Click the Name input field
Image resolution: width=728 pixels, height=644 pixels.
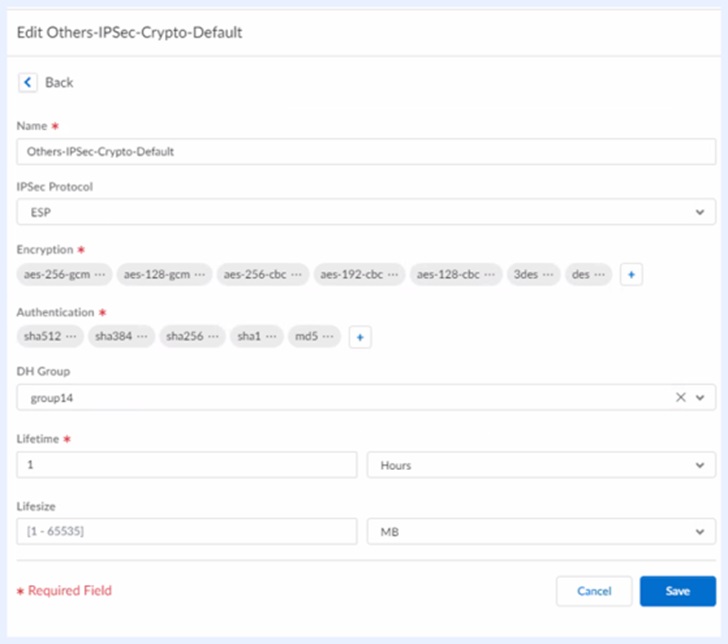366,151
